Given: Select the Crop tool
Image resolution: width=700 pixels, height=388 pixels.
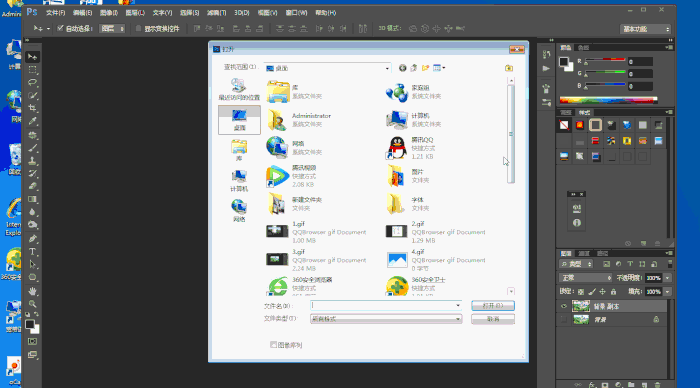Looking at the screenshot, I should point(32,108).
